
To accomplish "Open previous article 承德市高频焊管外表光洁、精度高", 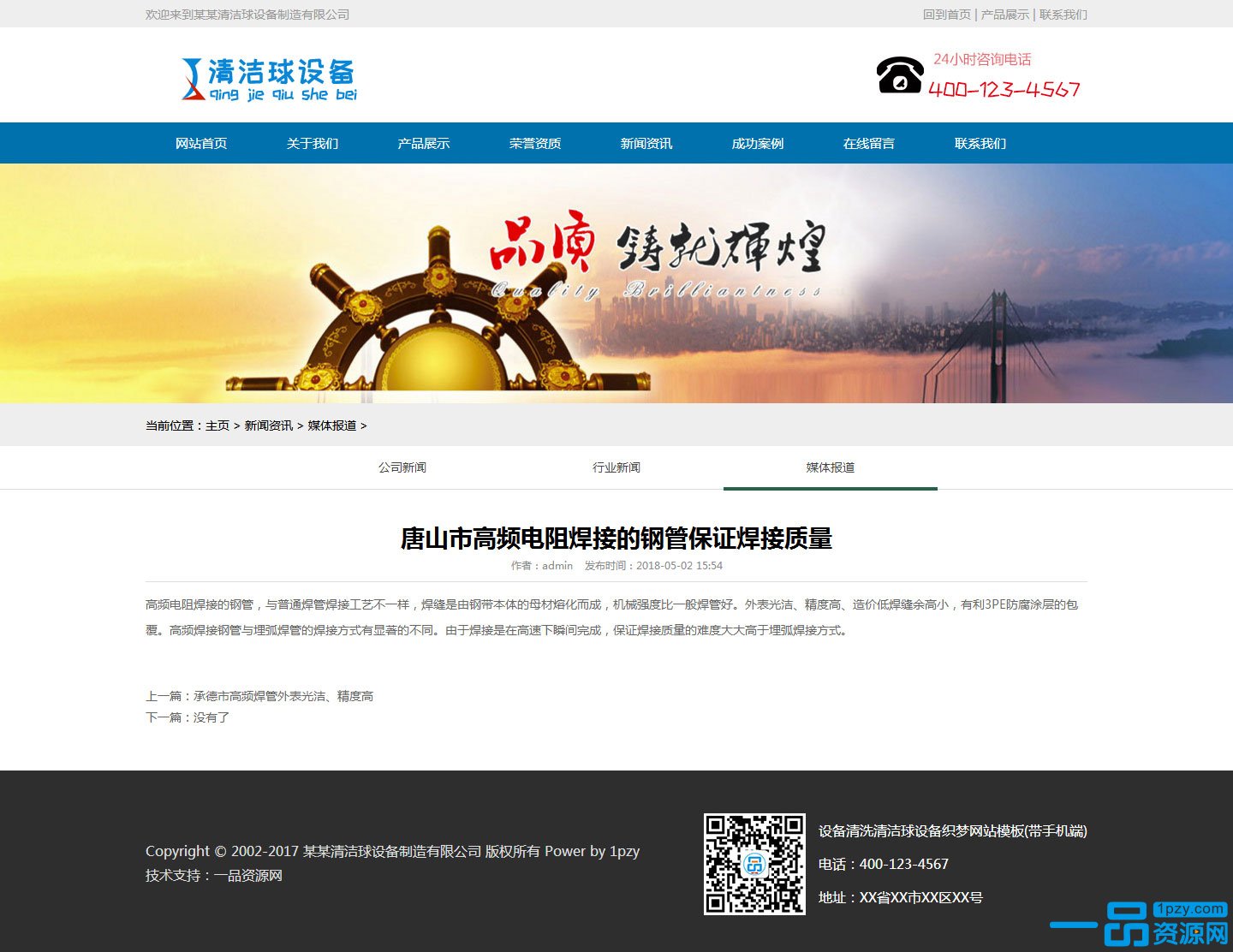I will [283, 696].
